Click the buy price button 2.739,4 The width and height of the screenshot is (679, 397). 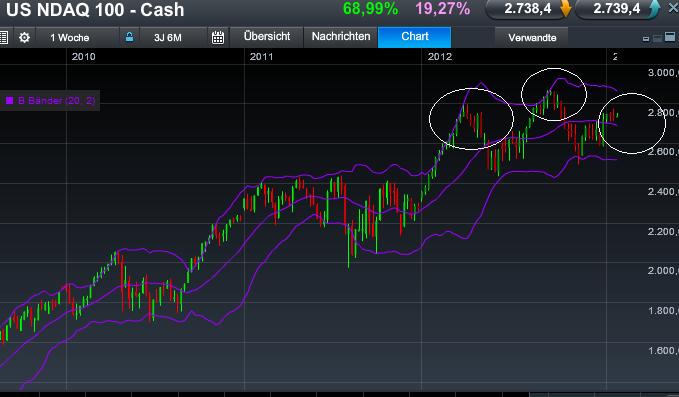click(x=617, y=9)
